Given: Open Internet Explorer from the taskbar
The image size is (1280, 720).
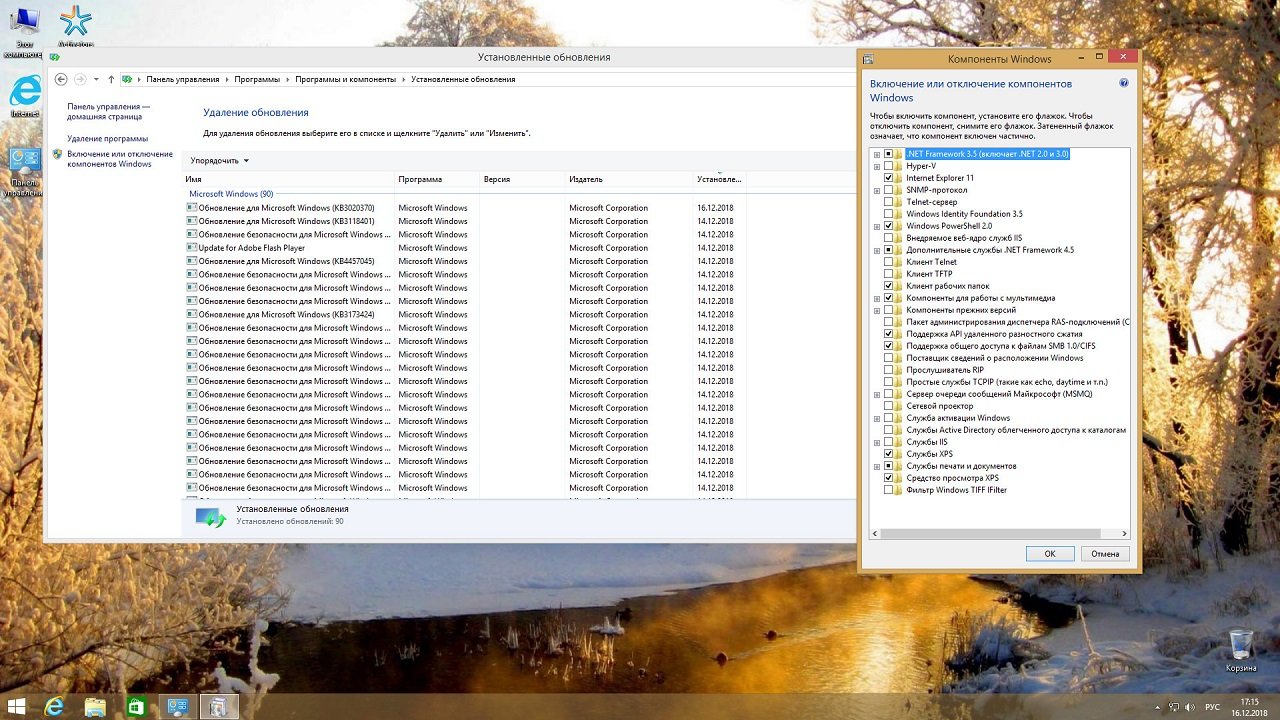Looking at the screenshot, I should tap(54, 706).
